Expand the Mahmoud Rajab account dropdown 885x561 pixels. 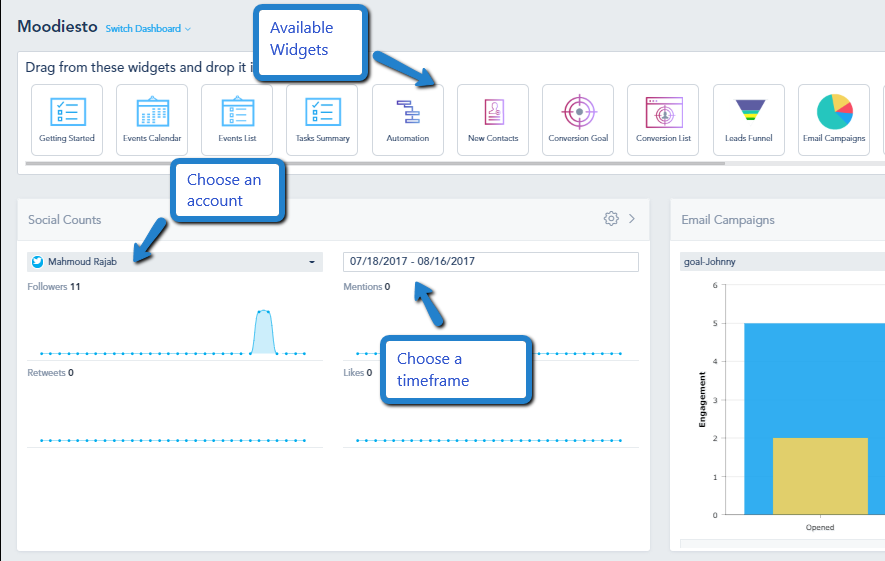pos(175,262)
